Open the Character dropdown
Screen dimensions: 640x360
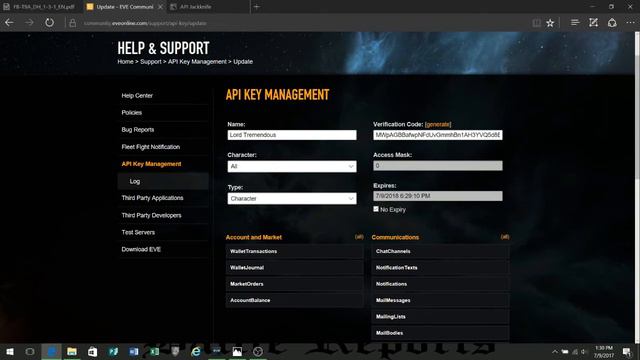pos(292,166)
